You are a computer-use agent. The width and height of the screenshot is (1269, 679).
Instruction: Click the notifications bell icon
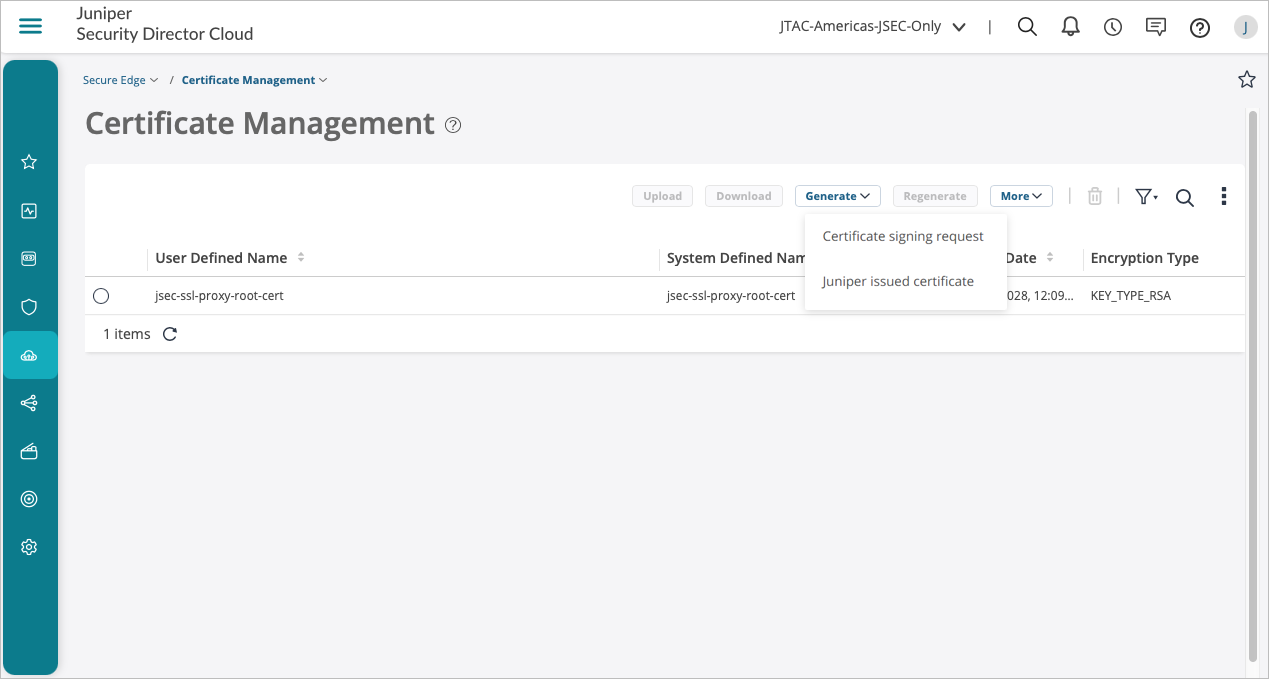(1070, 27)
